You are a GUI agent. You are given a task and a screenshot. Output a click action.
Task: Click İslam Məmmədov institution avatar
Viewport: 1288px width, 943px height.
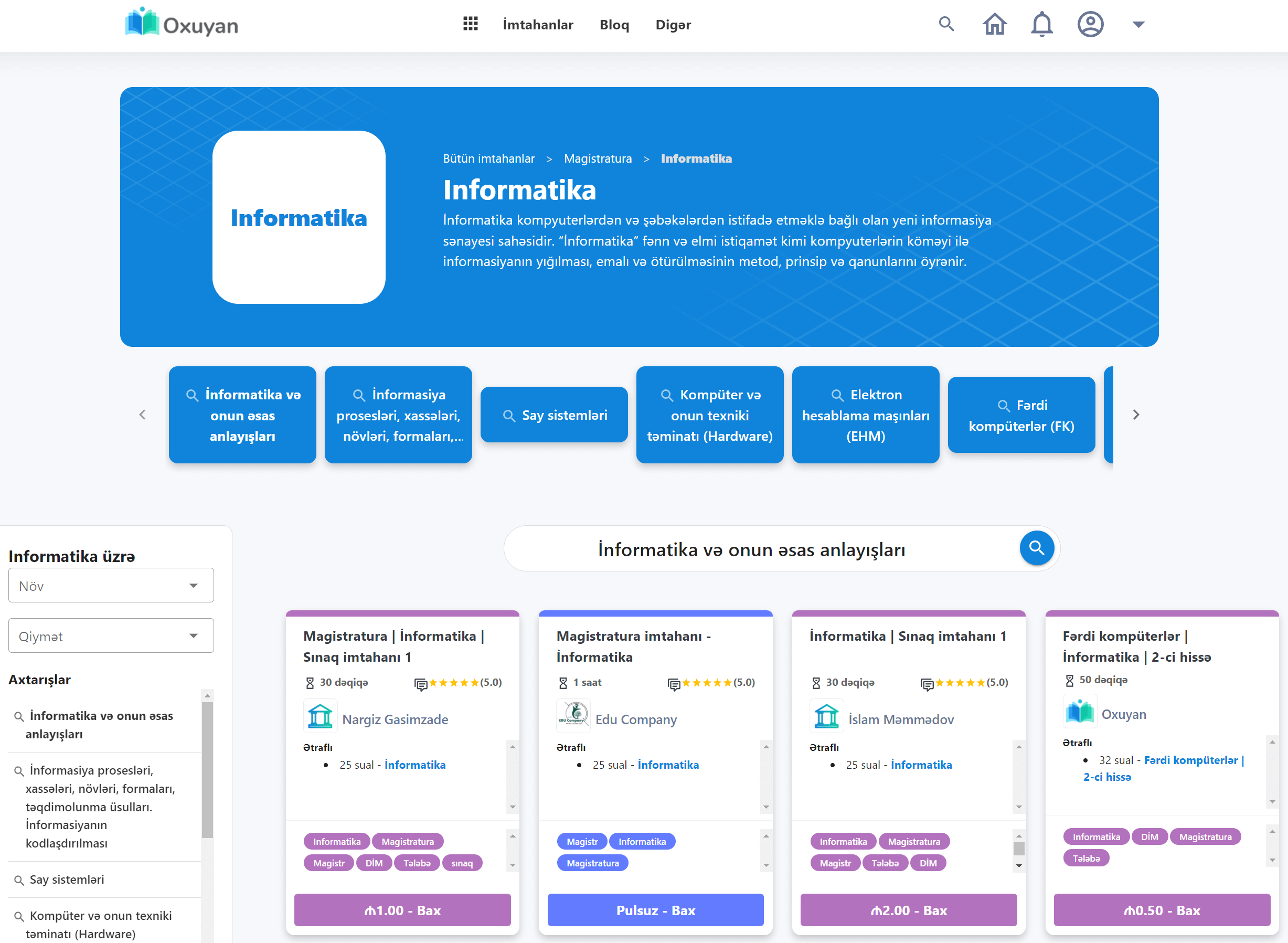(826, 716)
